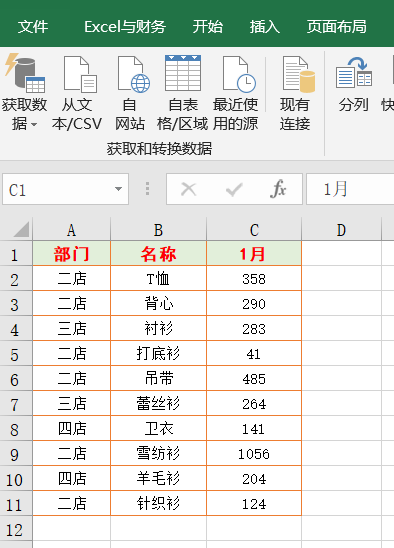Select the cell containing 358

point(254,278)
